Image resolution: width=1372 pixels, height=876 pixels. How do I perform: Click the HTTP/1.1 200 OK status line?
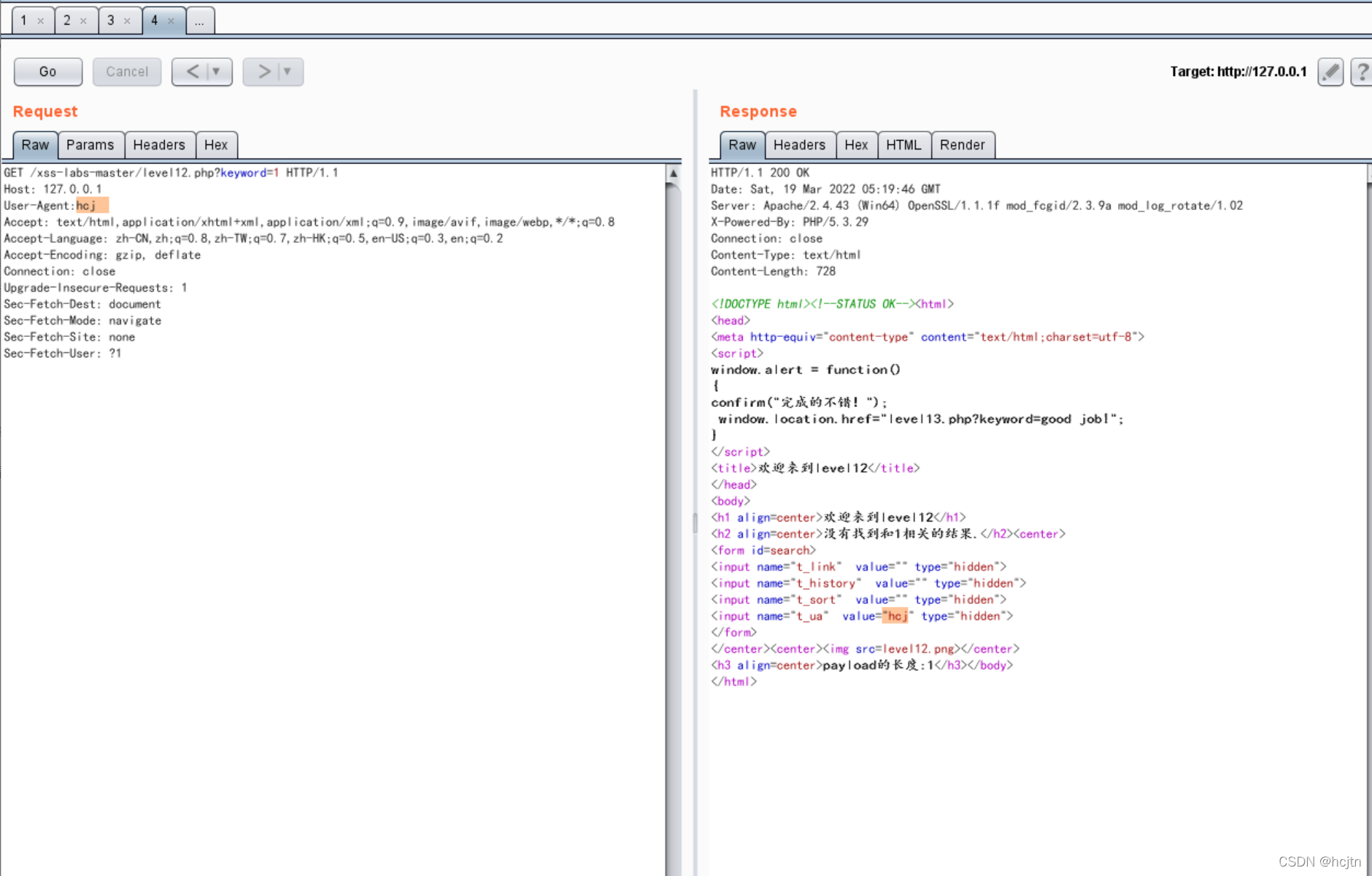(x=760, y=173)
